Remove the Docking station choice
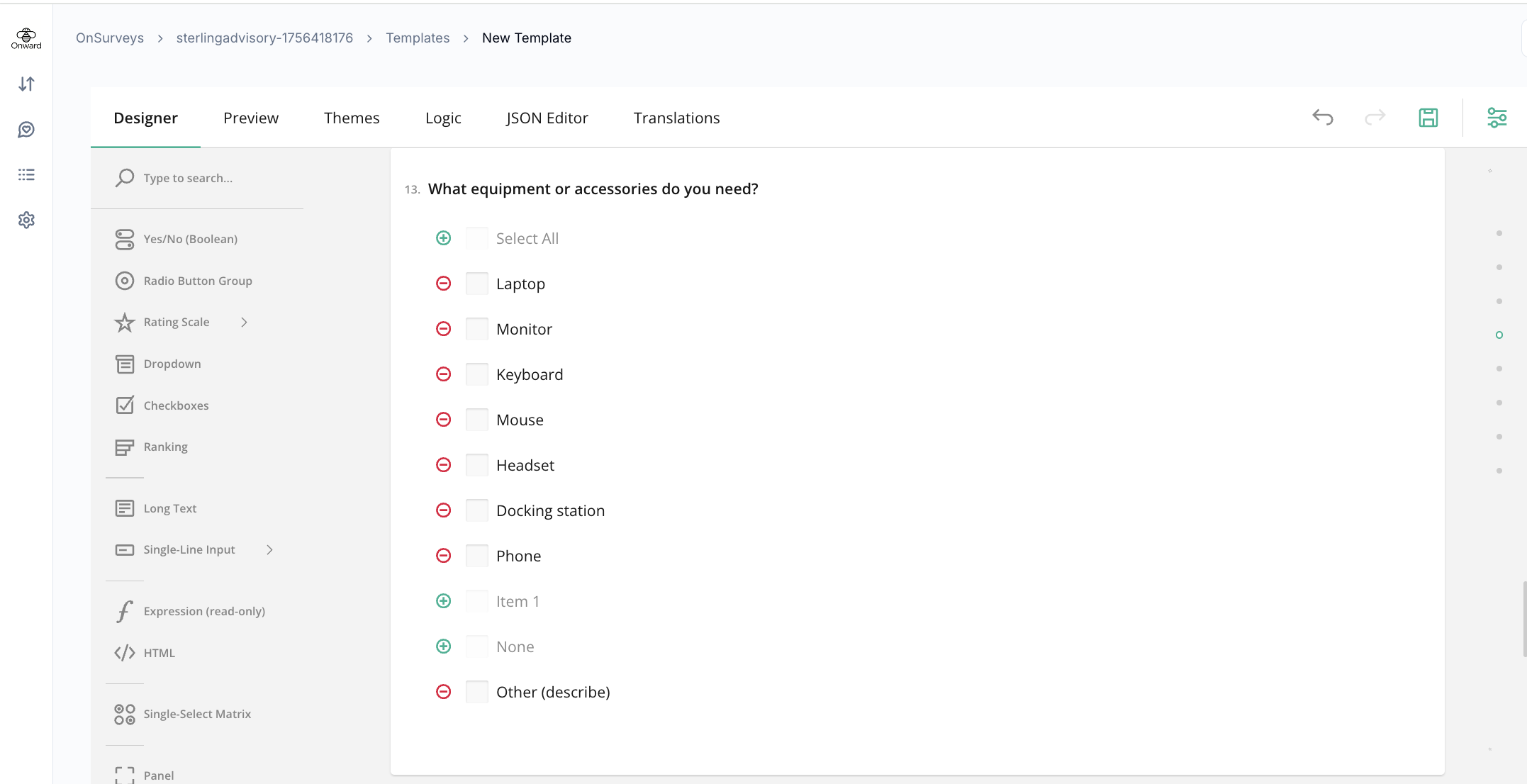Viewport: 1527px width, 784px height. 443,510
